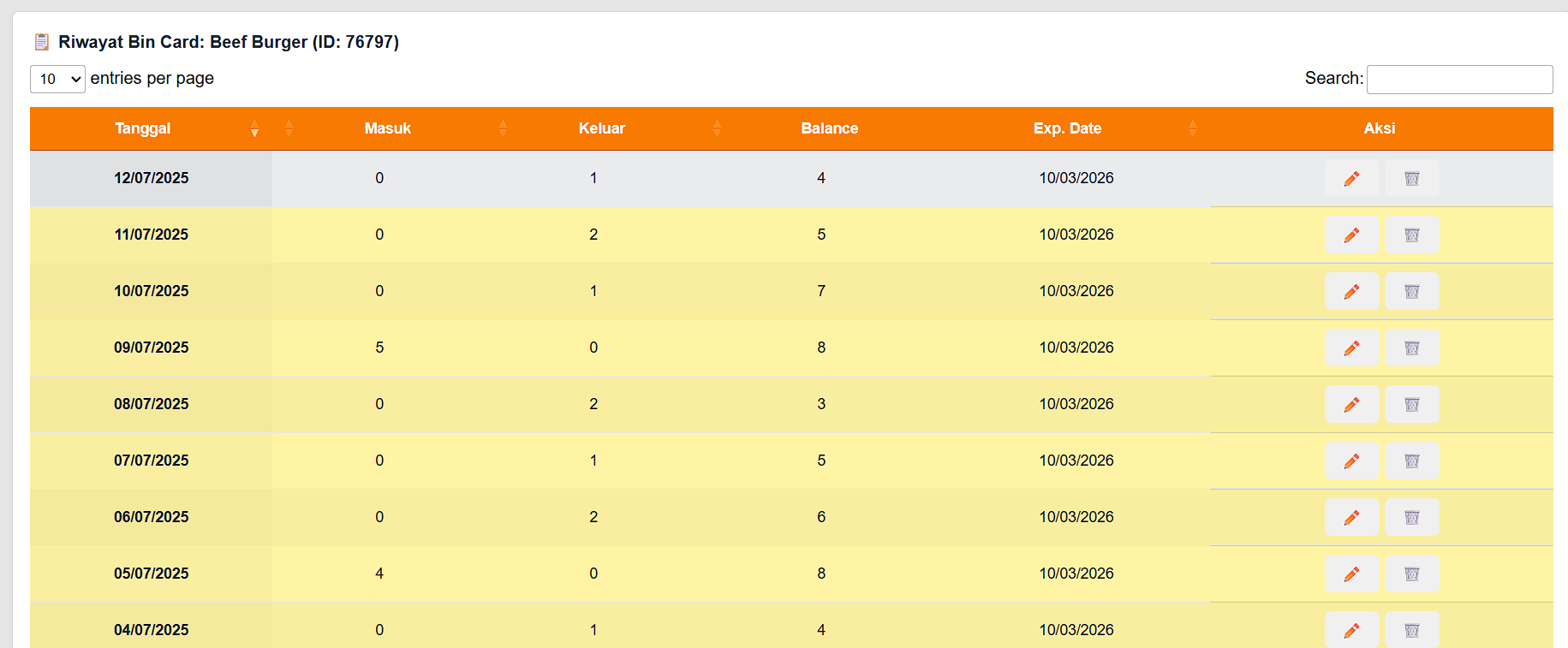Edit the 07/07/2025 entry with pencil icon
The width and height of the screenshot is (1568, 648).
click(1351, 461)
